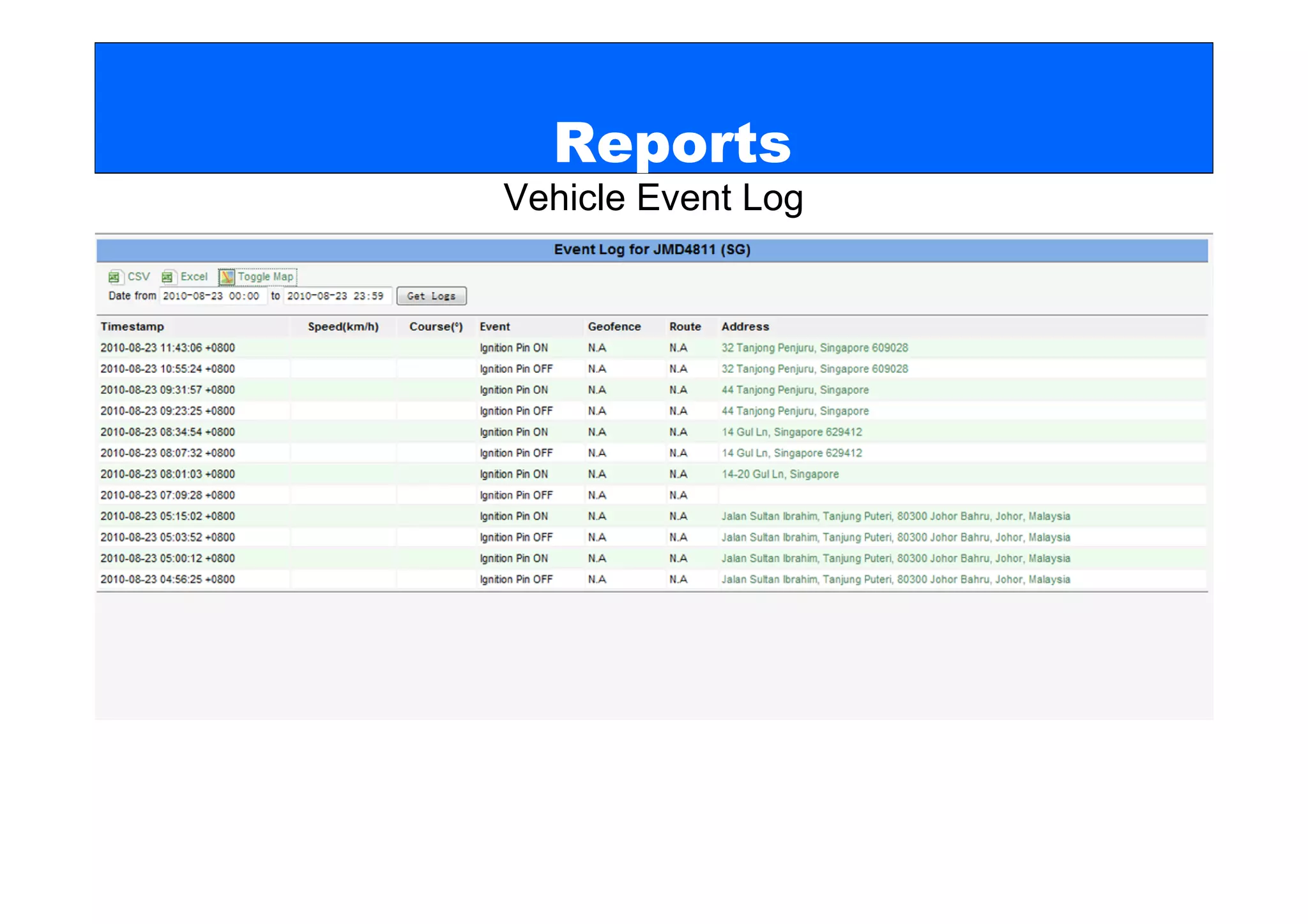Click Route N.A in the 07:09:28 row

(x=678, y=495)
